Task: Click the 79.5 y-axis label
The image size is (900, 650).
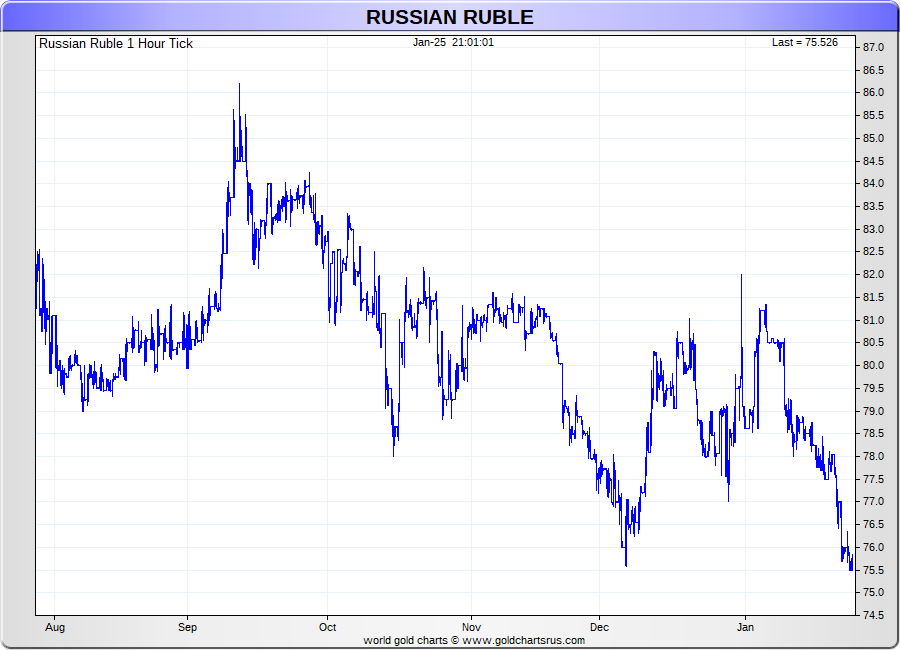Action: (x=874, y=388)
